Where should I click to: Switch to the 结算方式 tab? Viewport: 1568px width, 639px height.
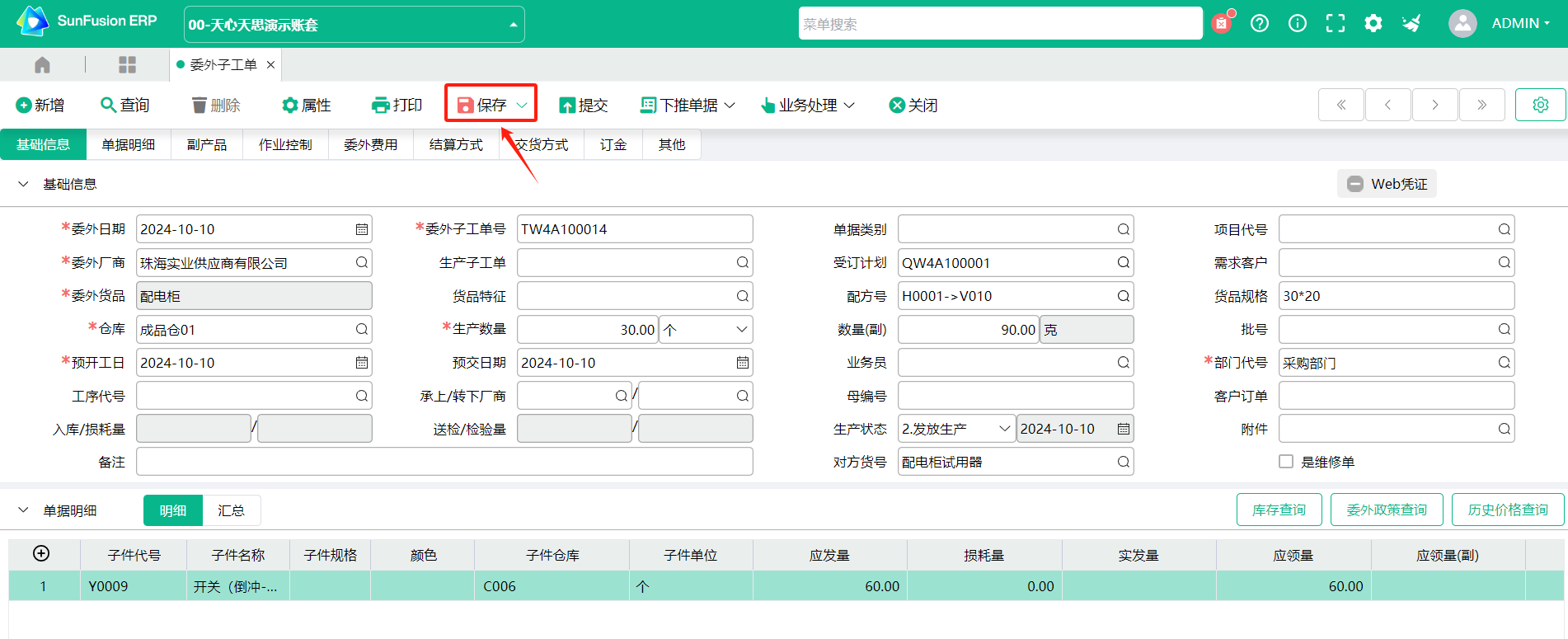456,144
